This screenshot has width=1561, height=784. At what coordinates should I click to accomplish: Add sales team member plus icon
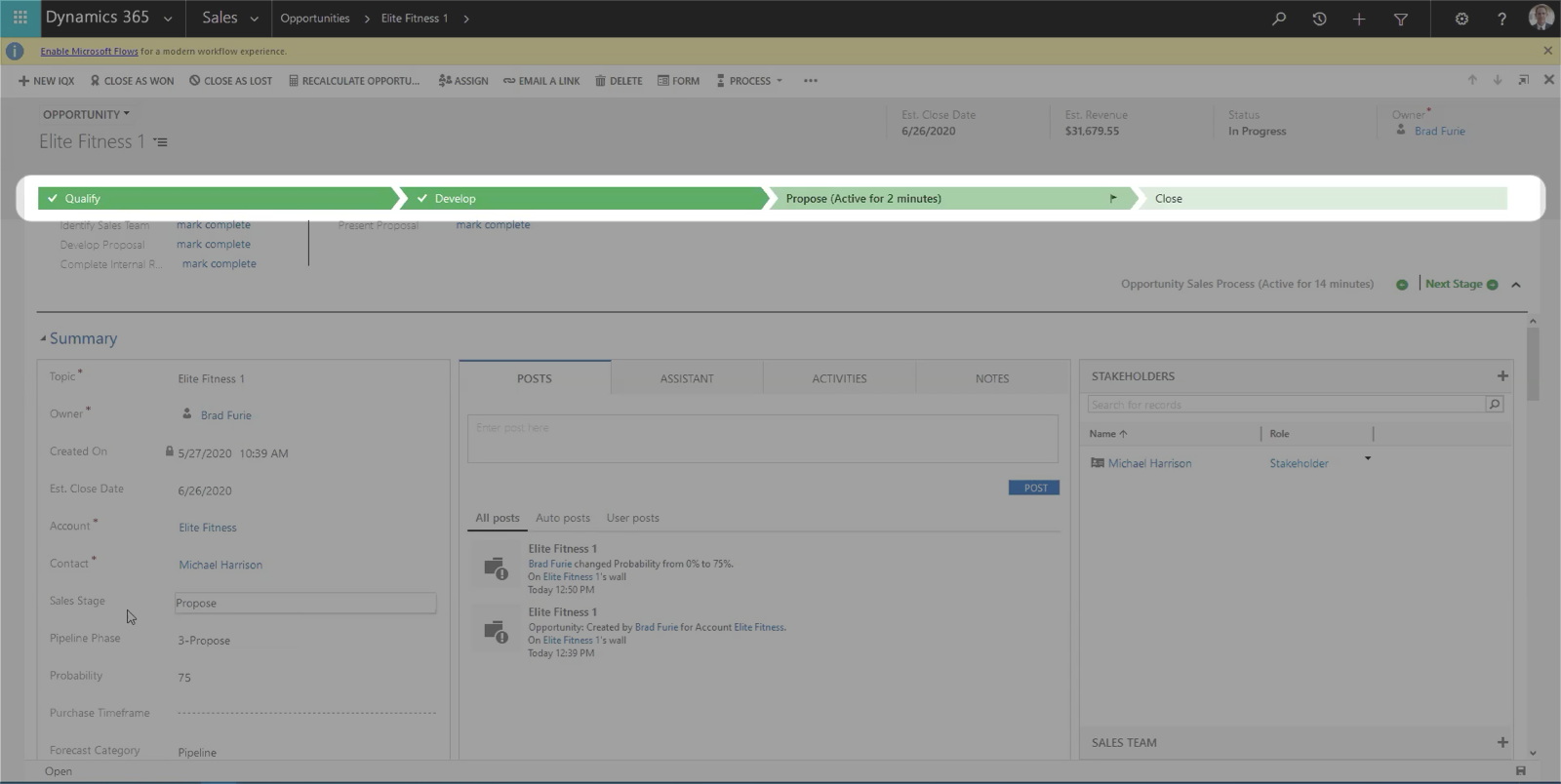1502,742
